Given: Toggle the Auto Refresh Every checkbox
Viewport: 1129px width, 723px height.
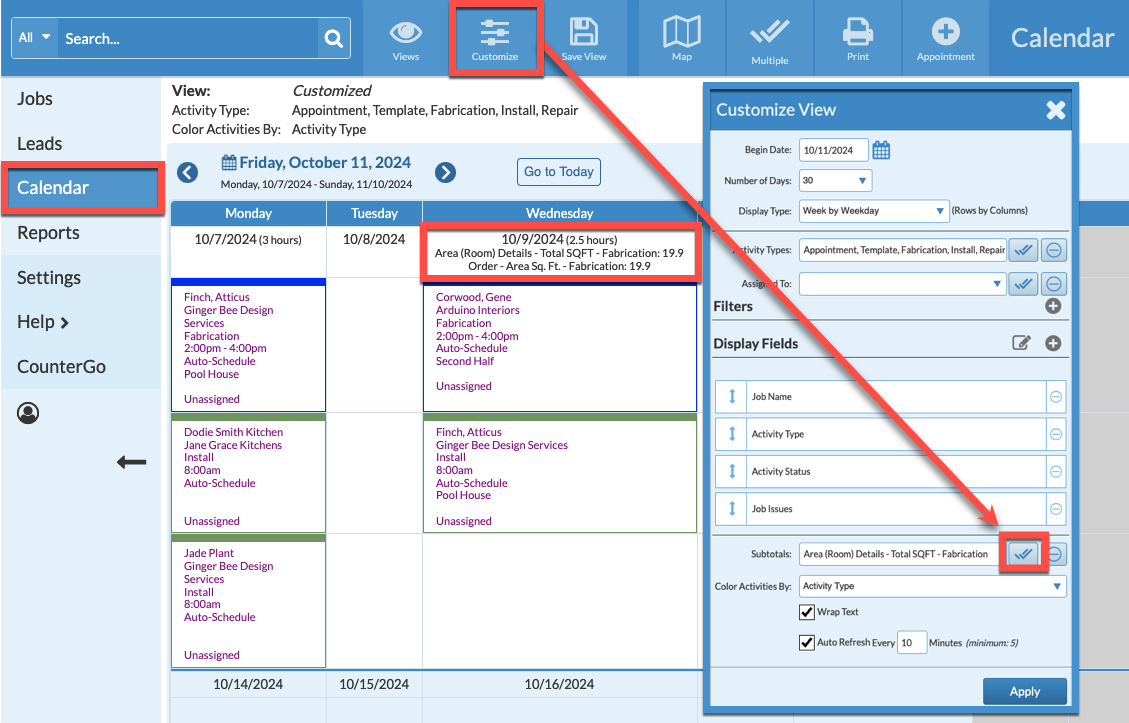Looking at the screenshot, I should (806, 642).
